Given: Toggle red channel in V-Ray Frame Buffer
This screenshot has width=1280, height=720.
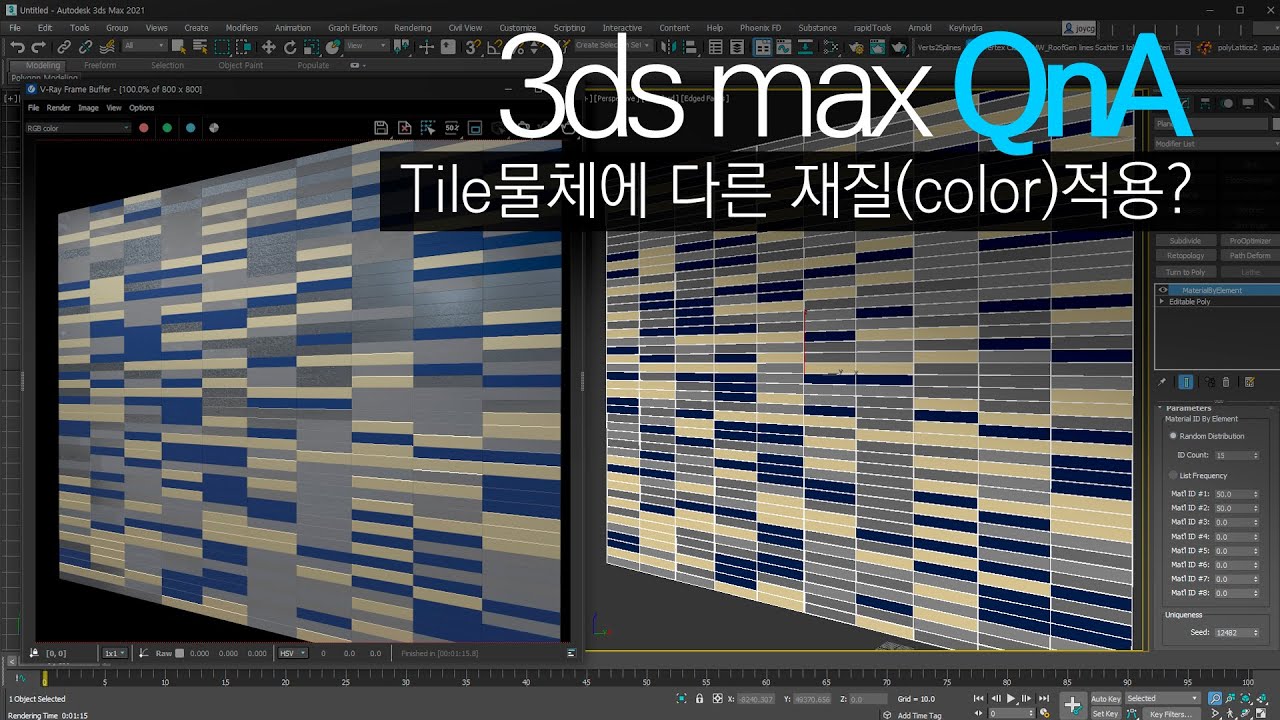Looking at the screenshot, I should pyautogui.click(x=143, y=128).
